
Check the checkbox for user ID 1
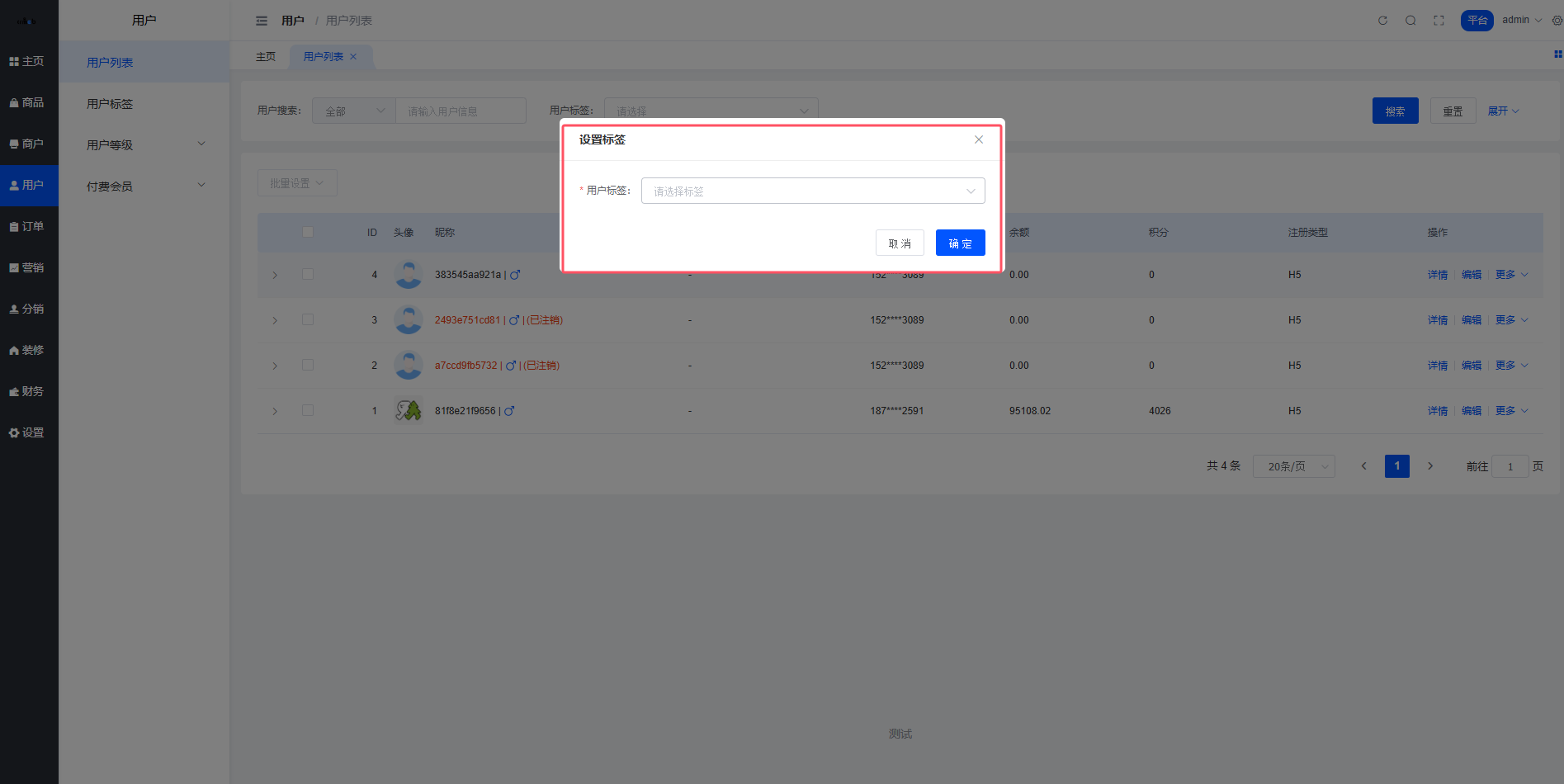[308, 410]
